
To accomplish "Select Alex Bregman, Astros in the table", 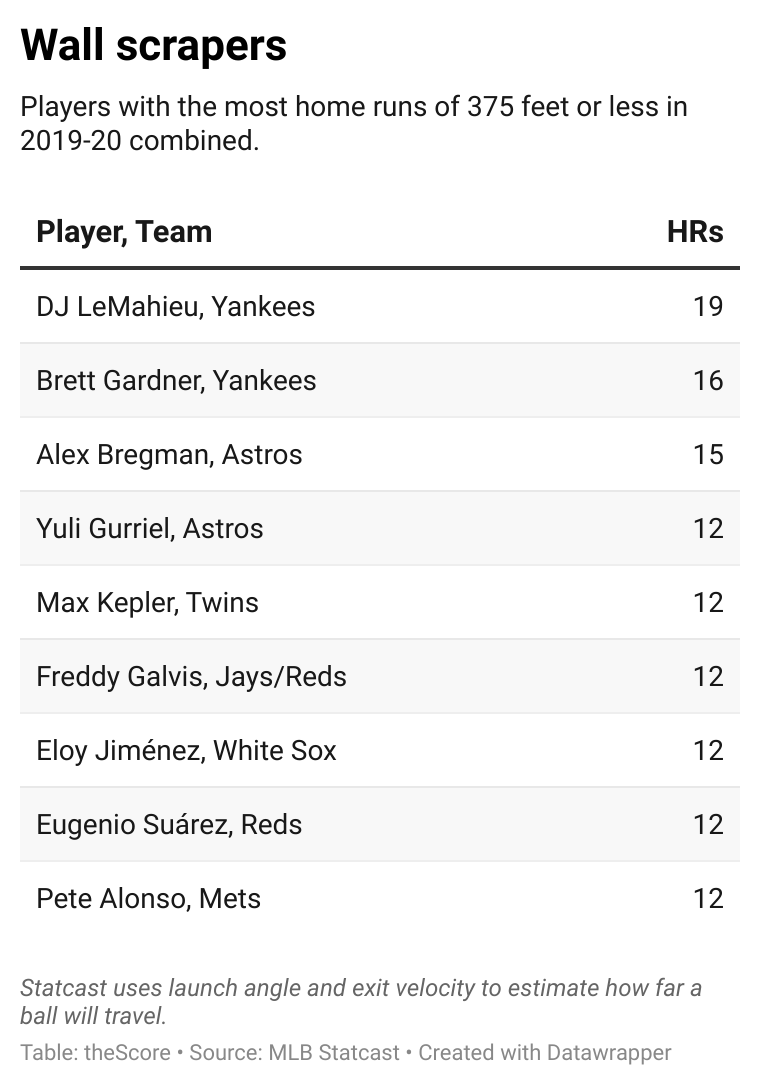I will tap(169, 454).
